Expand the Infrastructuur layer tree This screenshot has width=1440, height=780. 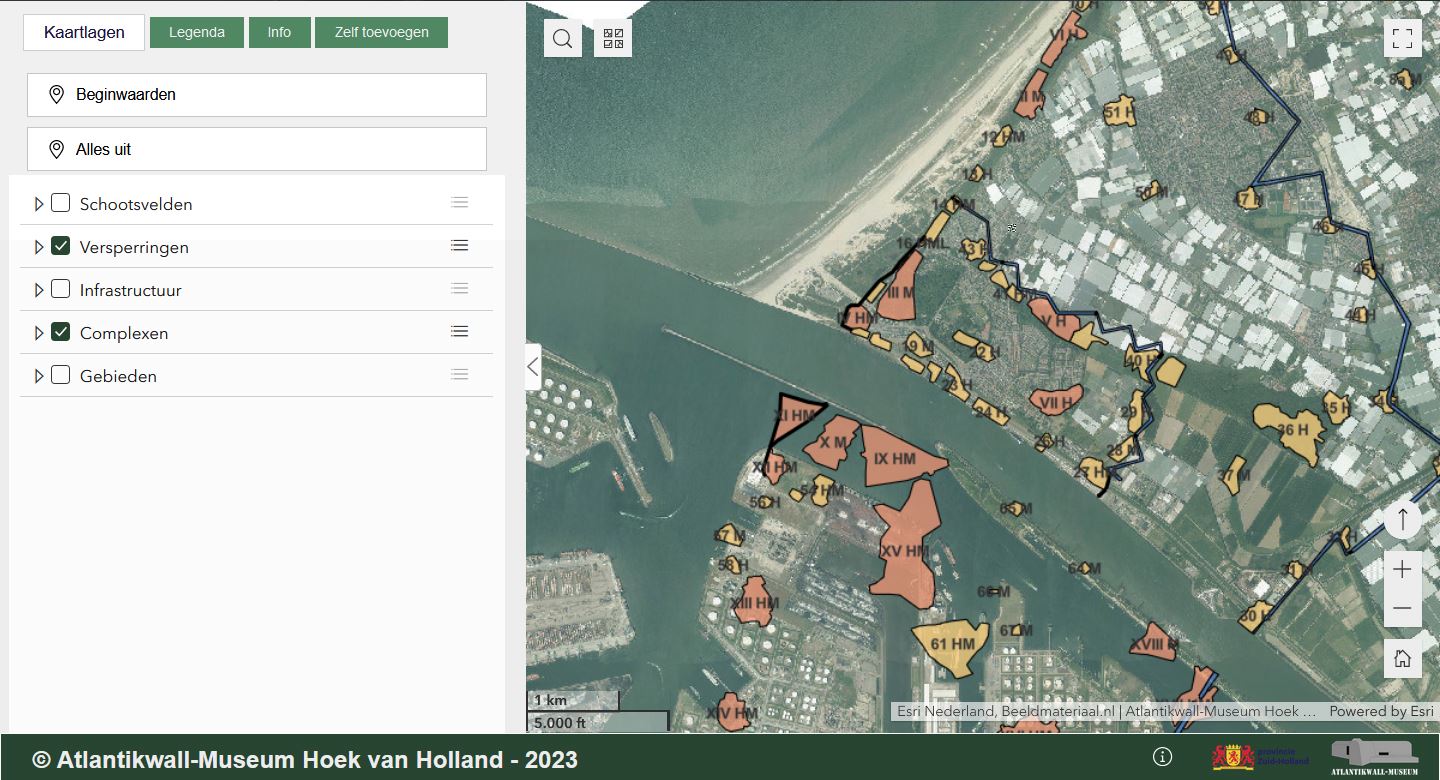[39, 290]
